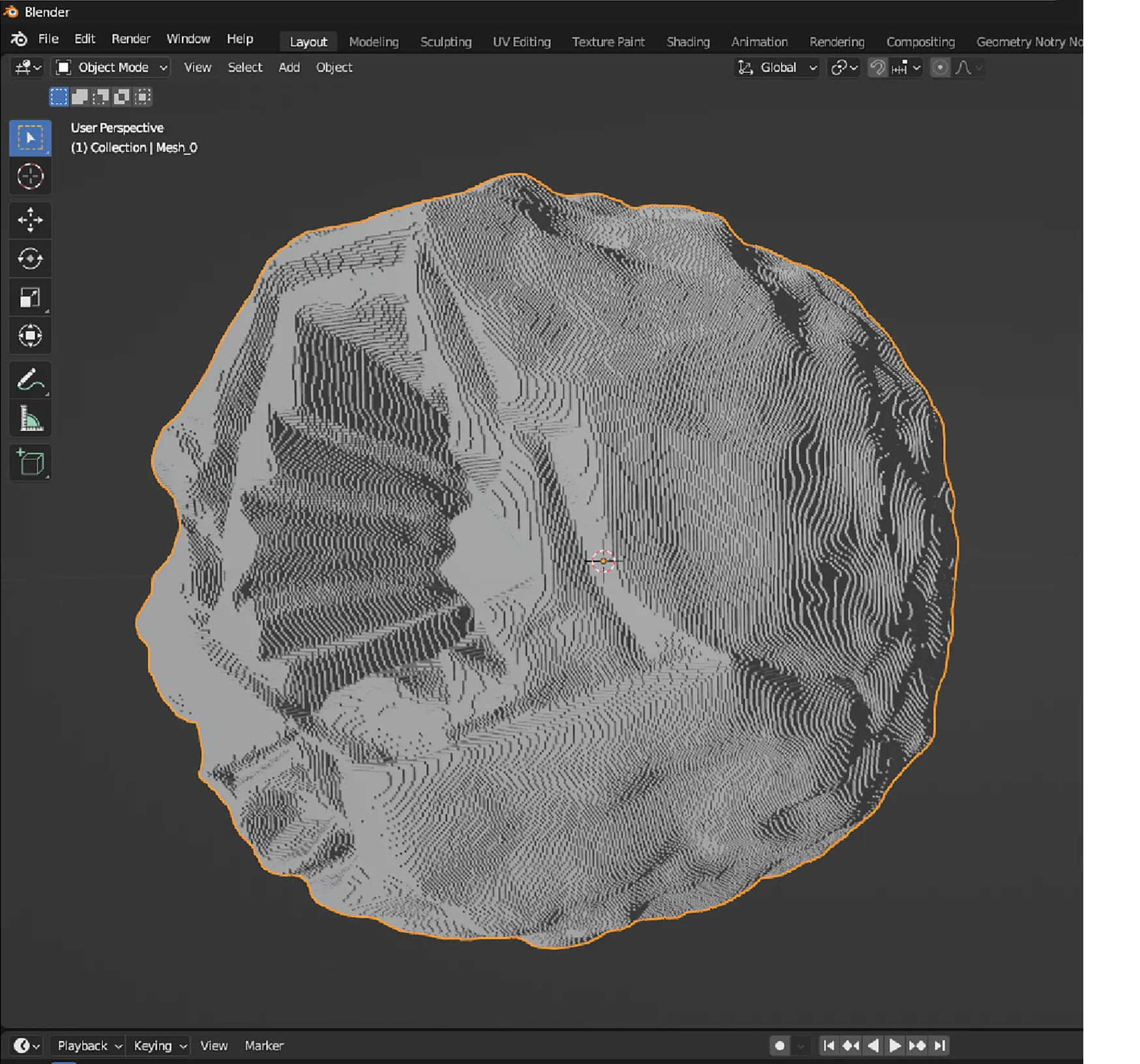Screen dimensions: 1140x1064
Task: Click the play animation button
Action: 895,1045
